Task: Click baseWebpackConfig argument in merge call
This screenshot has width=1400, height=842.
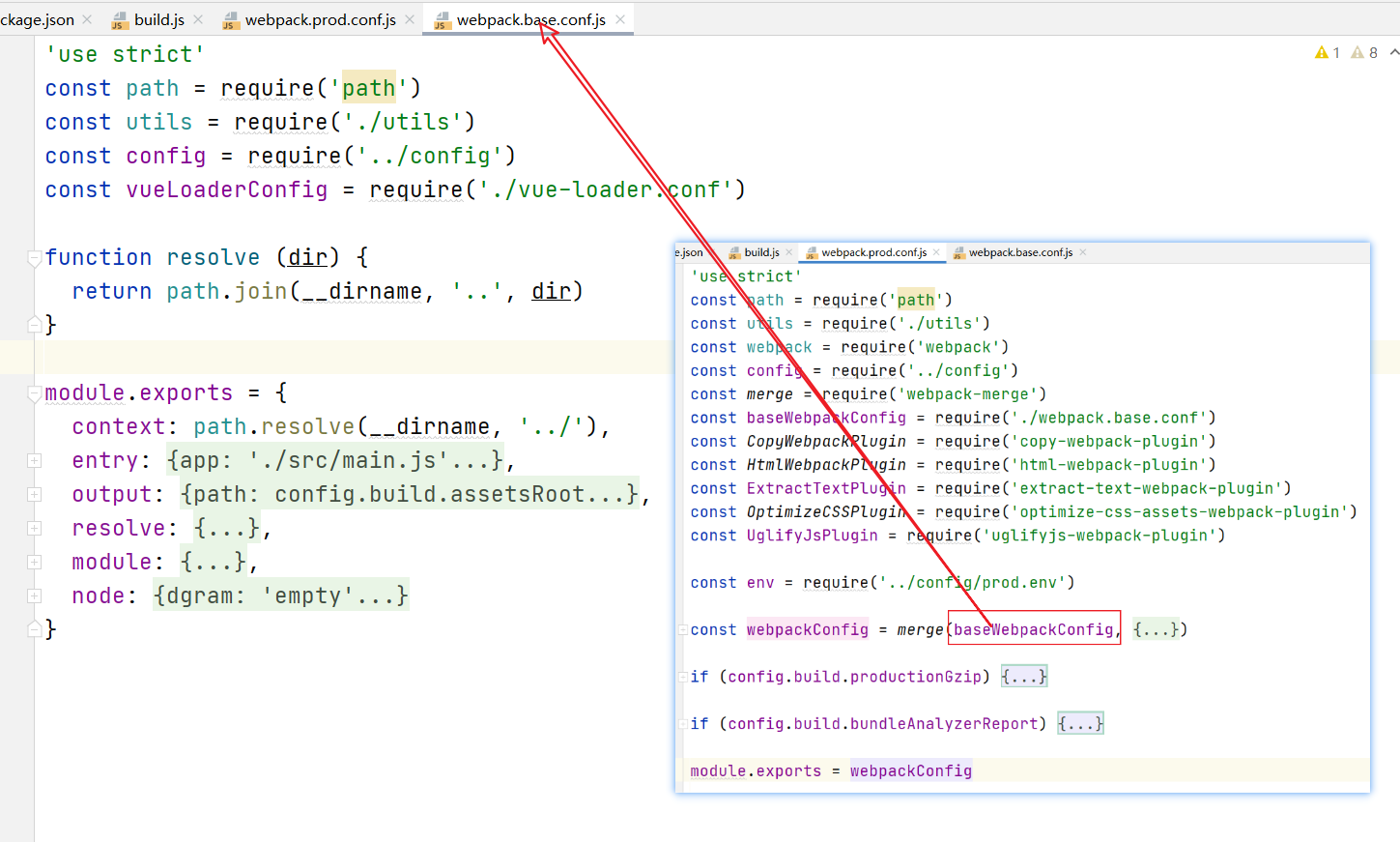Action: (x=1034, y=629)
